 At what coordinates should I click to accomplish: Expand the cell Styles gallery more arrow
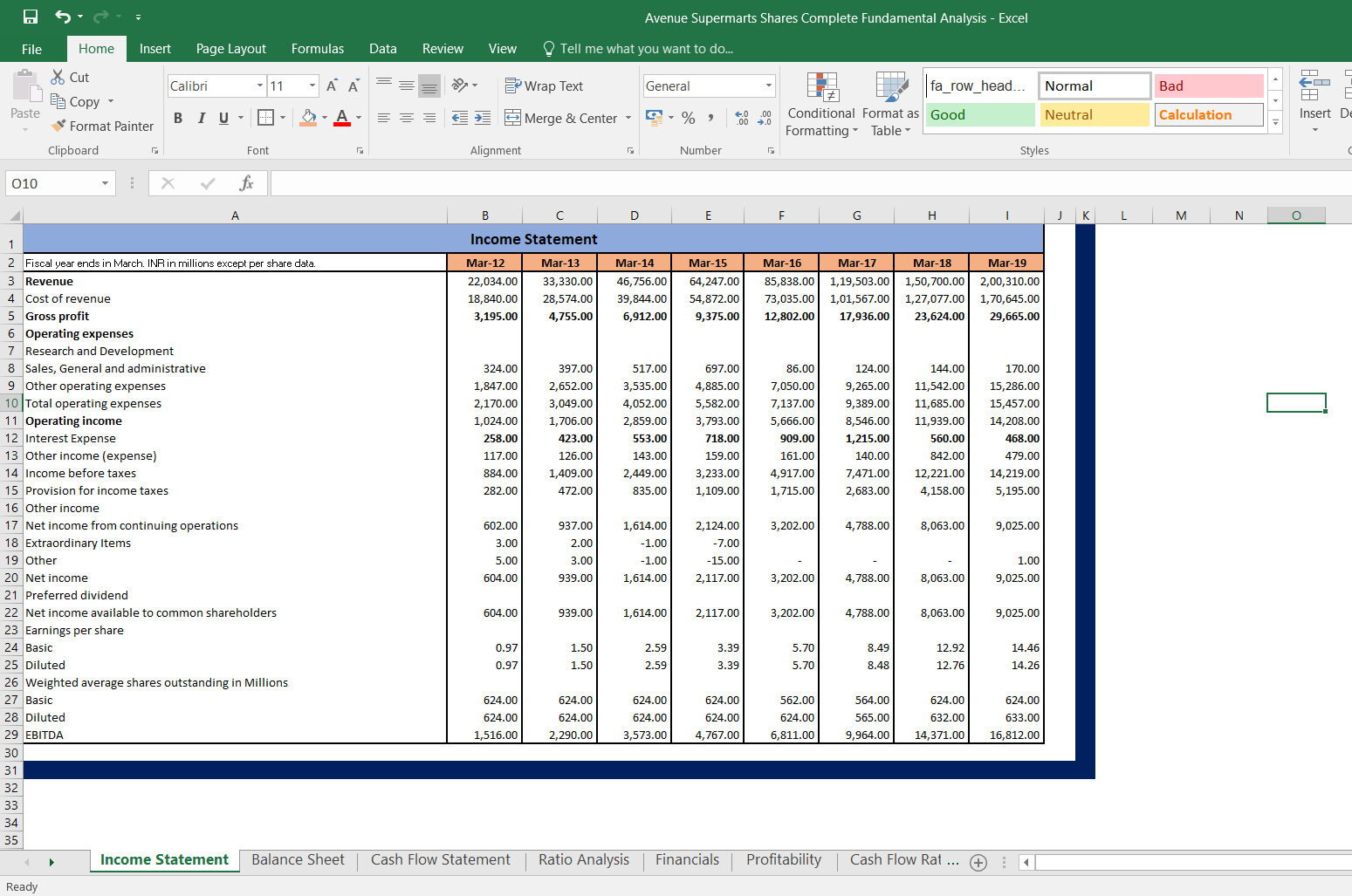tap(1275, 122)
